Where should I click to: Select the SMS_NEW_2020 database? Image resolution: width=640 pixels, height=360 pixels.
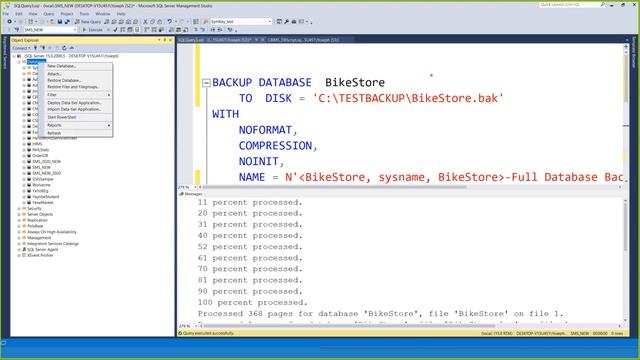click(x=47, y=173)
